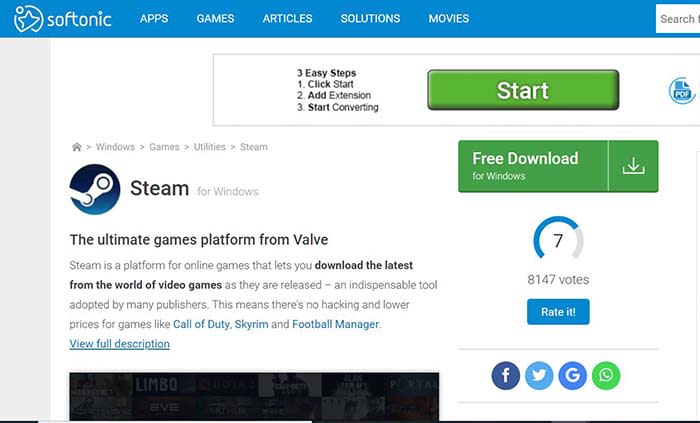
Task: Focus the Search input field
Action: pyautogui.click(x=678, y=19)
